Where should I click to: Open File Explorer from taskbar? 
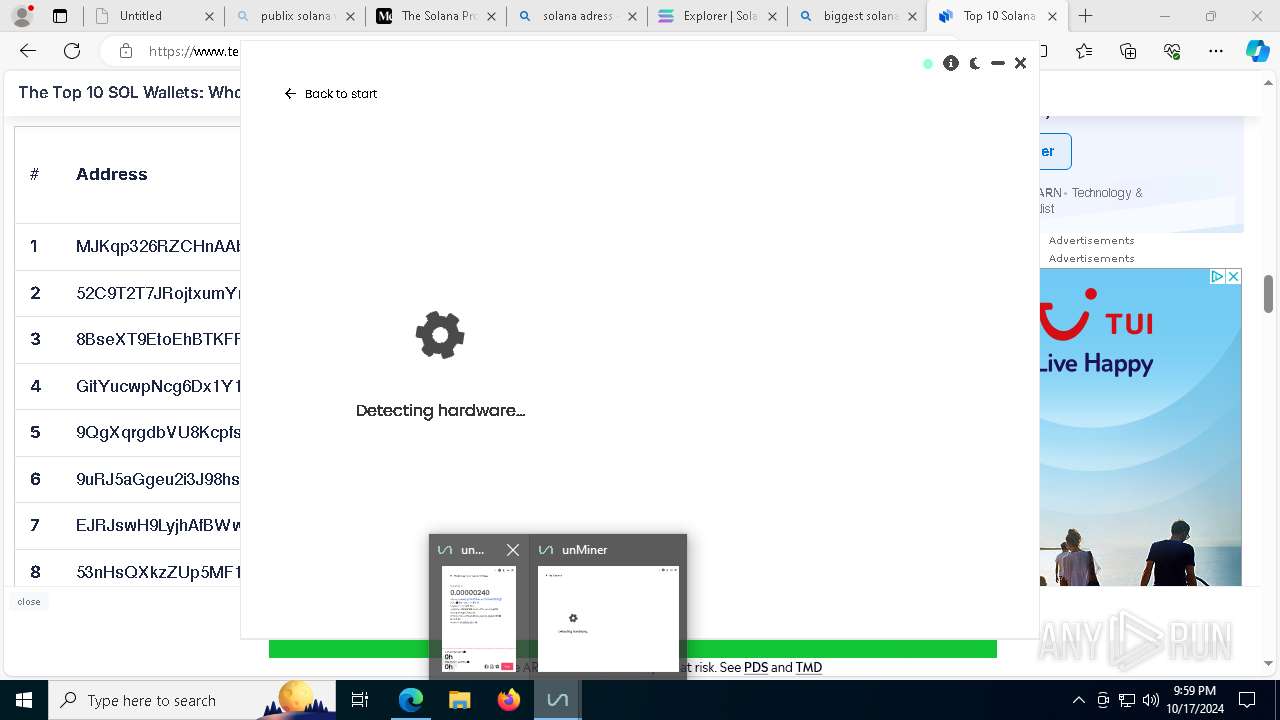click(459, 700)
